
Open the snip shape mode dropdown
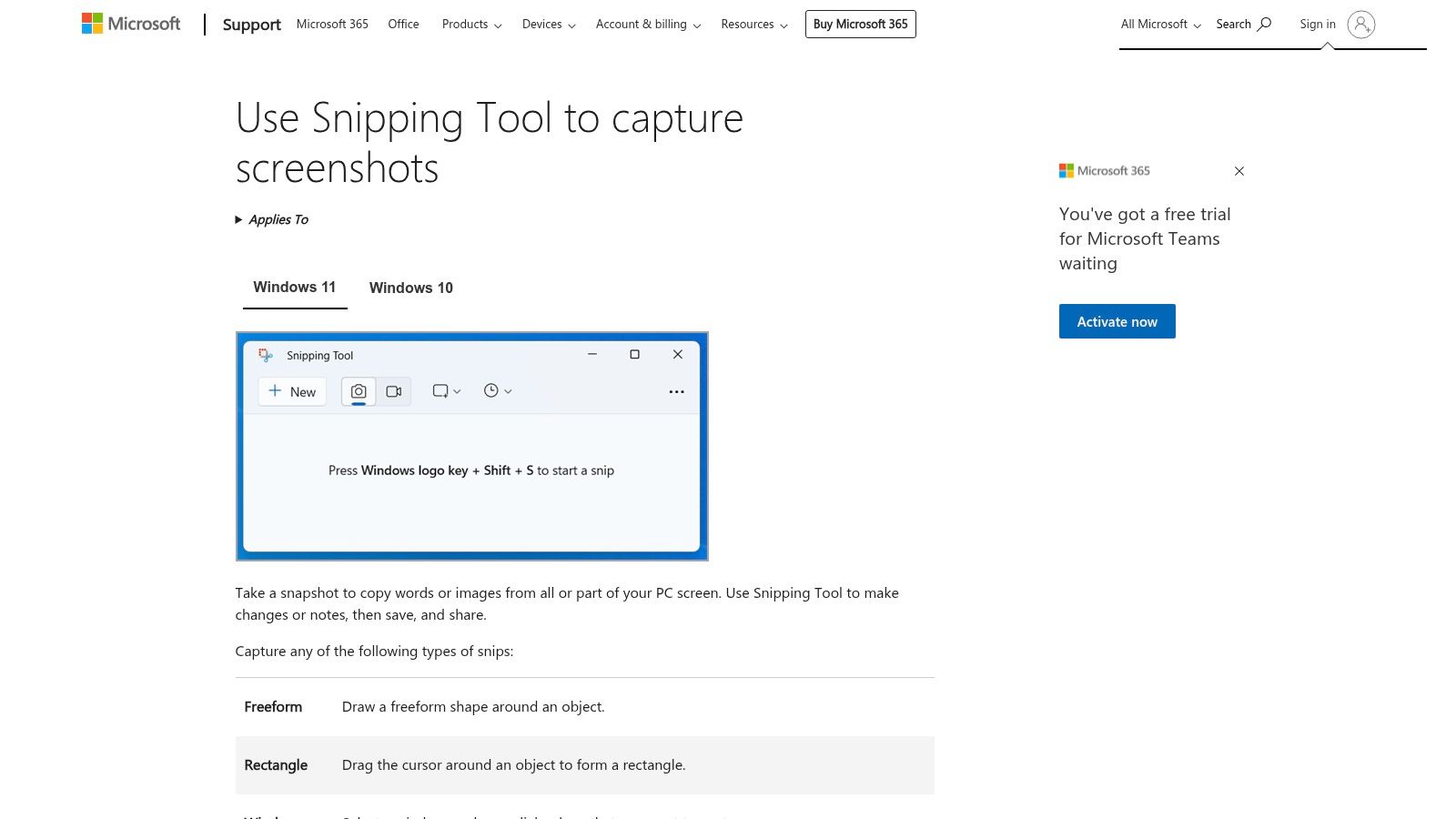446,391
